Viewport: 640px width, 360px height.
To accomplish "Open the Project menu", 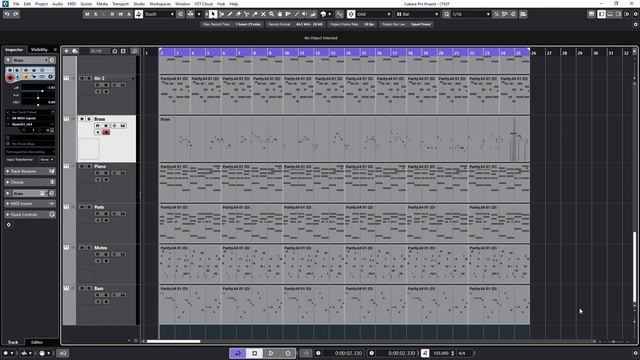I will tap(41, 4).
